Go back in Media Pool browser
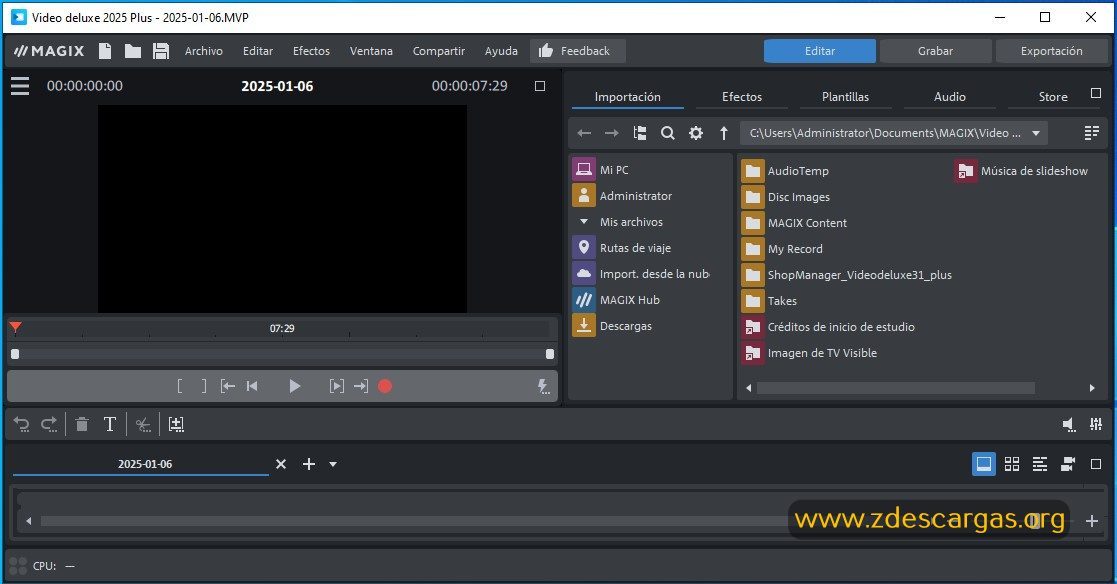This screenshot has width=1117, height=584. 584,133
